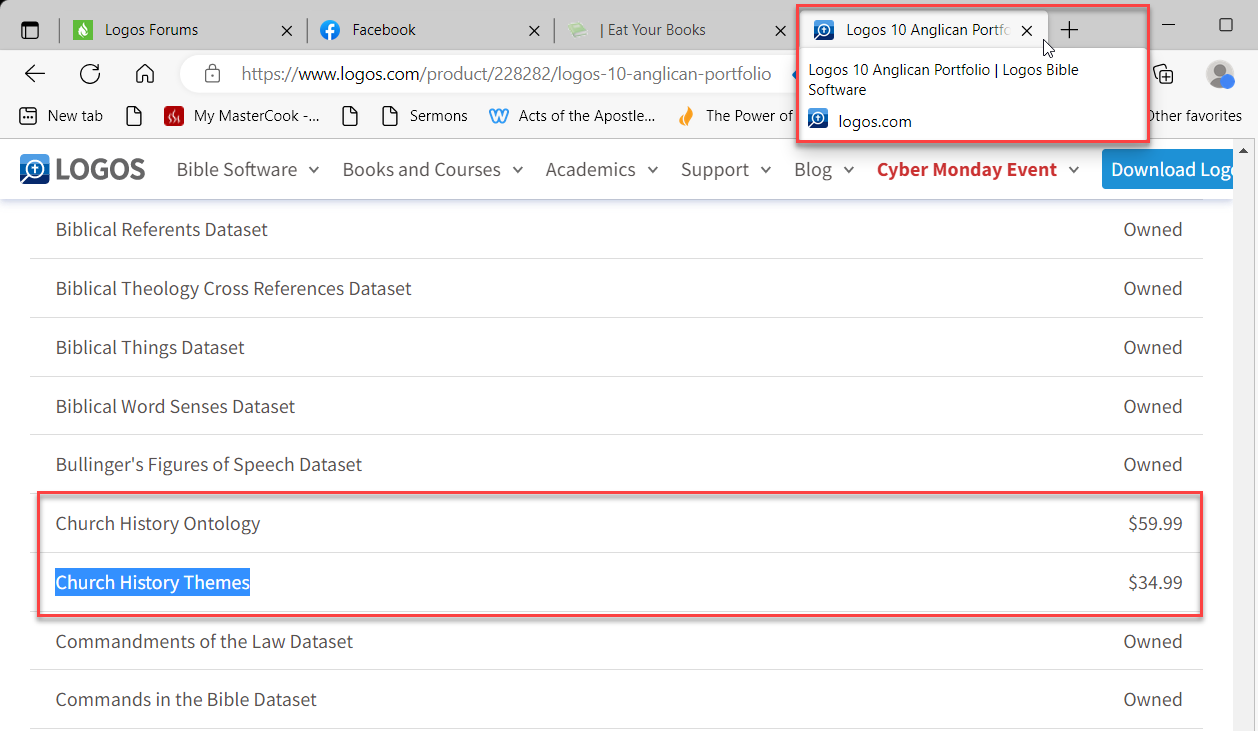Expand the Support menu
Viewport: 1258px width, 731px height.
tap(727, 170)
